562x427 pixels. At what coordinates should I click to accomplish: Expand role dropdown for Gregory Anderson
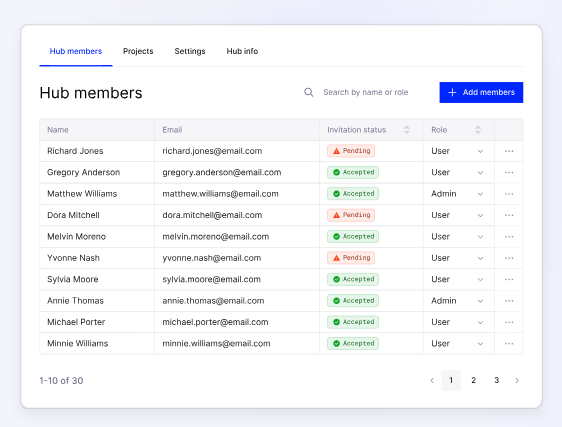tap(480, 173)
